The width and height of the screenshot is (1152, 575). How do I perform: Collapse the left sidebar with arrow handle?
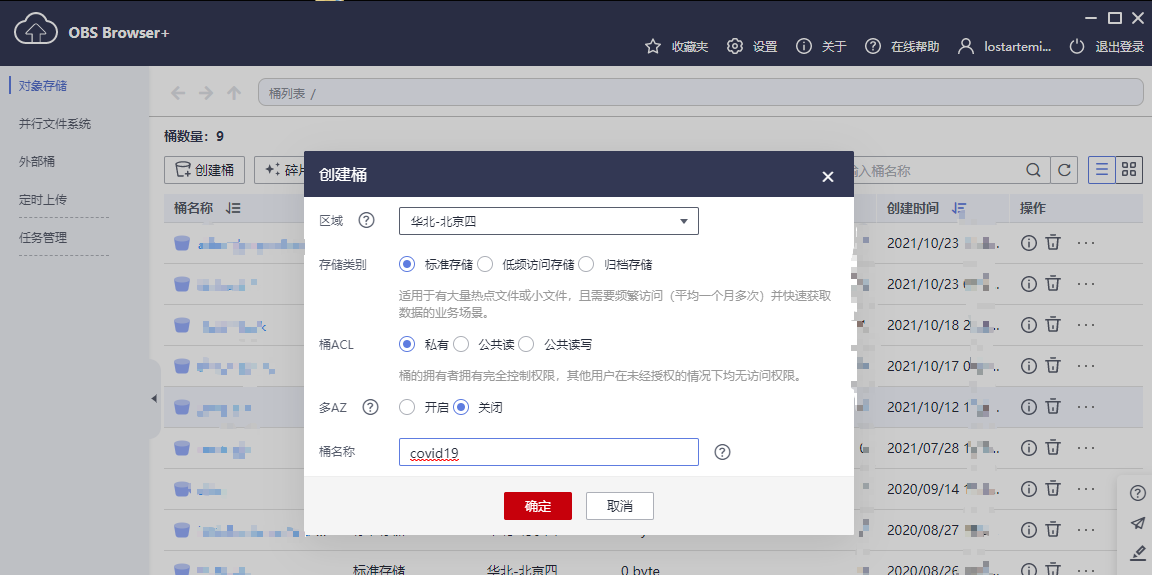[154, 398]
